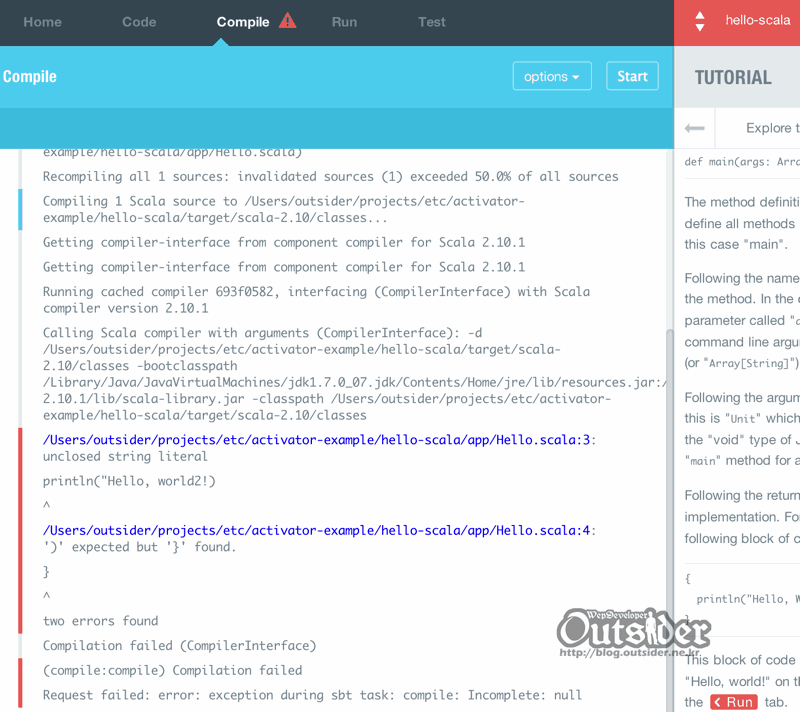This screenshot has height=712, width=800.
Task: Click the 'Explore' tutorial page title
Action: point(772,128)
